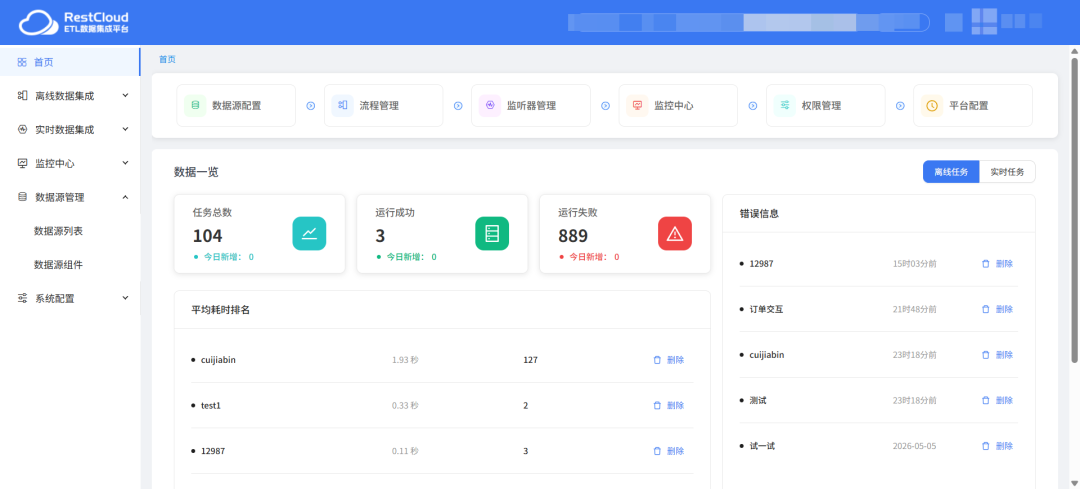Viewport: 1080px width, 489px height.
Task: Click the green 运行成功 list icon
Action: coord(492,233)
